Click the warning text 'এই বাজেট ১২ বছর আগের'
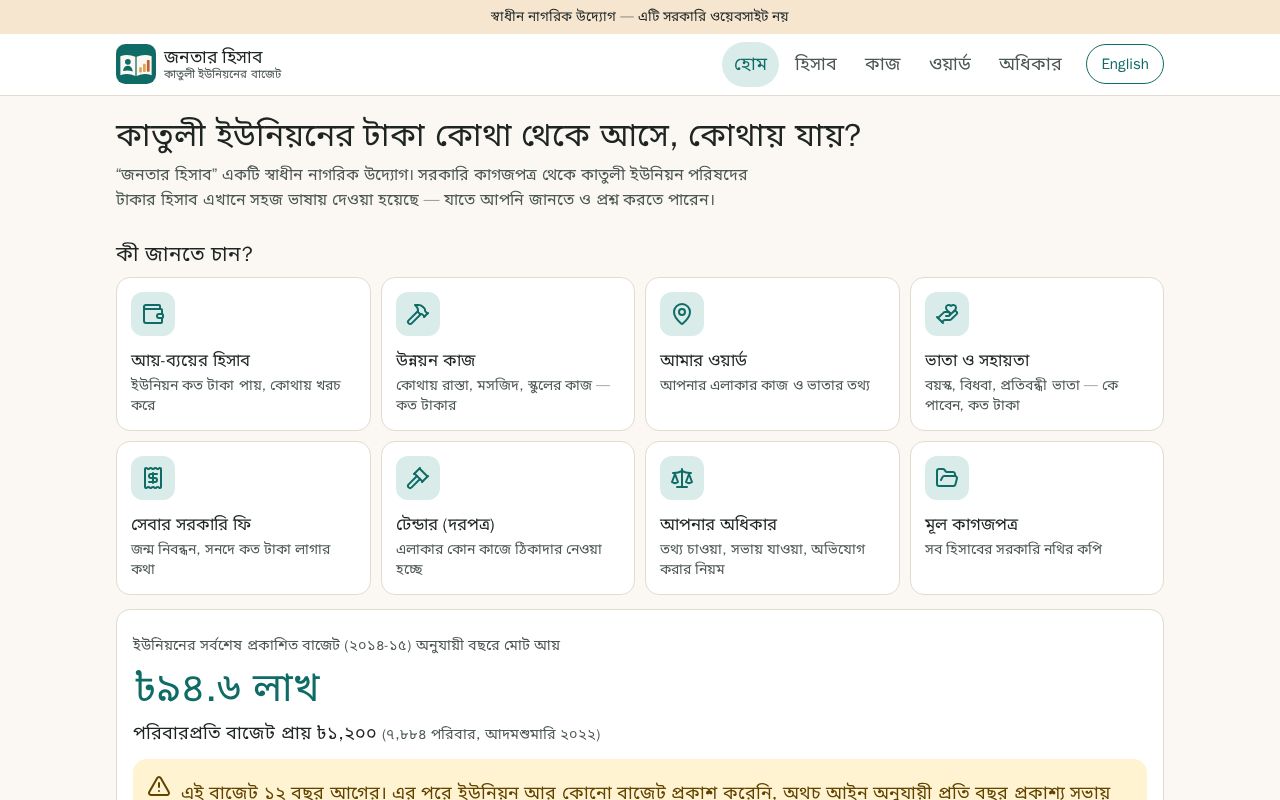 click(283, 792)
